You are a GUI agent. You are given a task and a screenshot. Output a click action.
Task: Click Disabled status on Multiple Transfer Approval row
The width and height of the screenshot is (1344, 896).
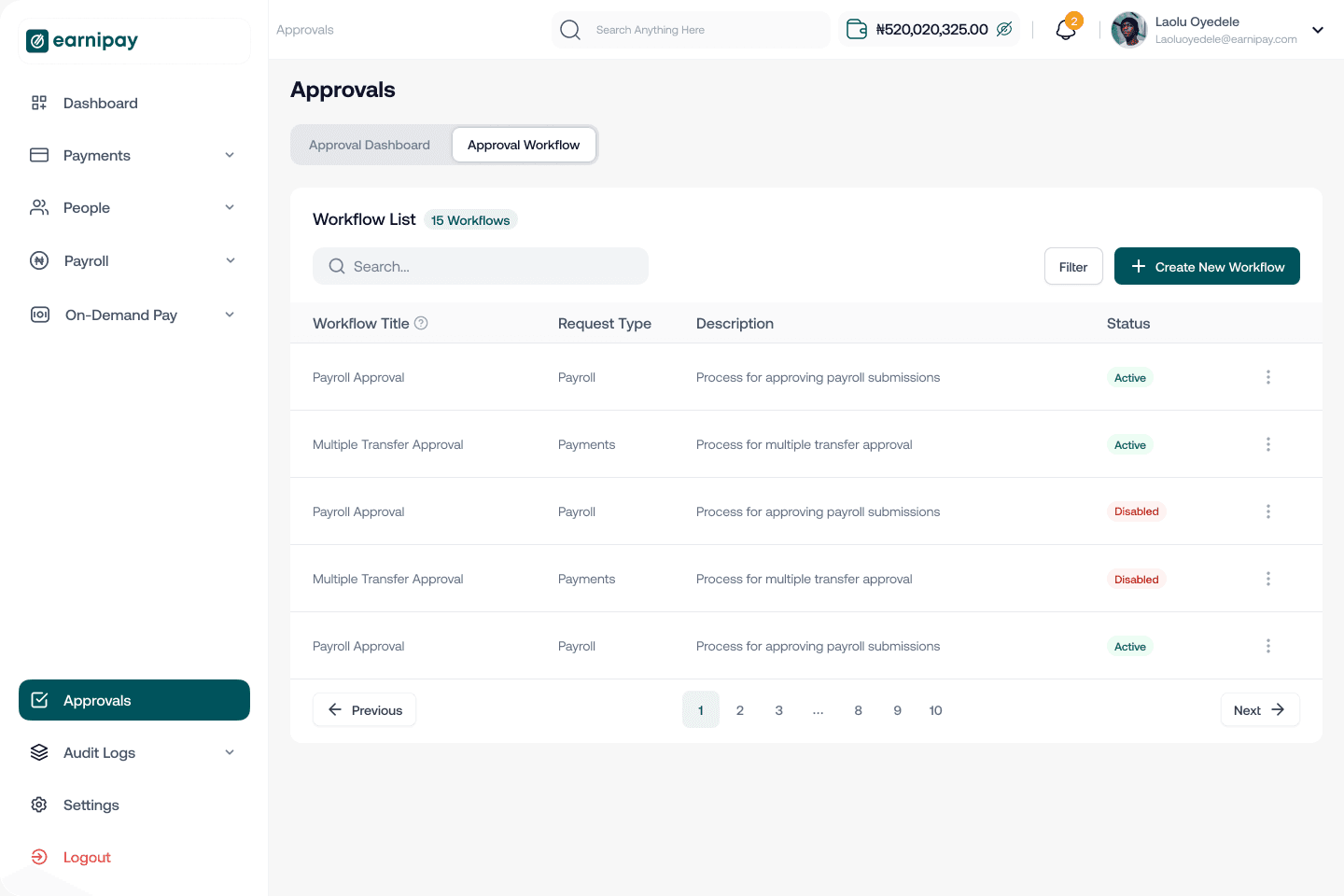pyautogui.click(x=1137, y=579)
